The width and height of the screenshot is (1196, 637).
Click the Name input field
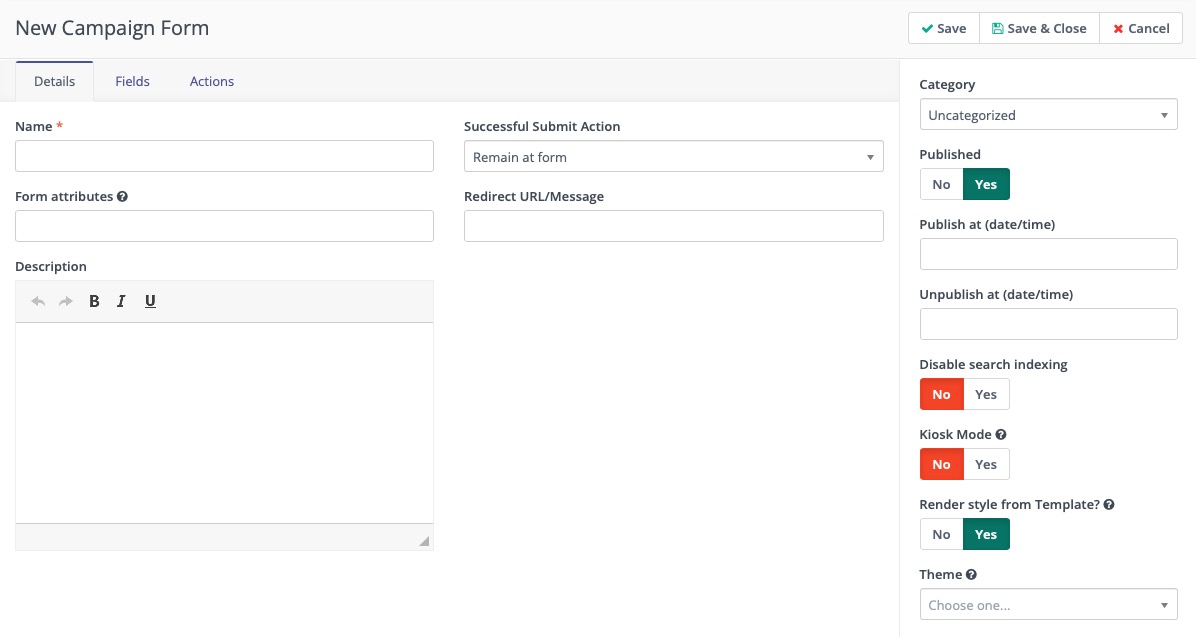click(x=224, y=156)
